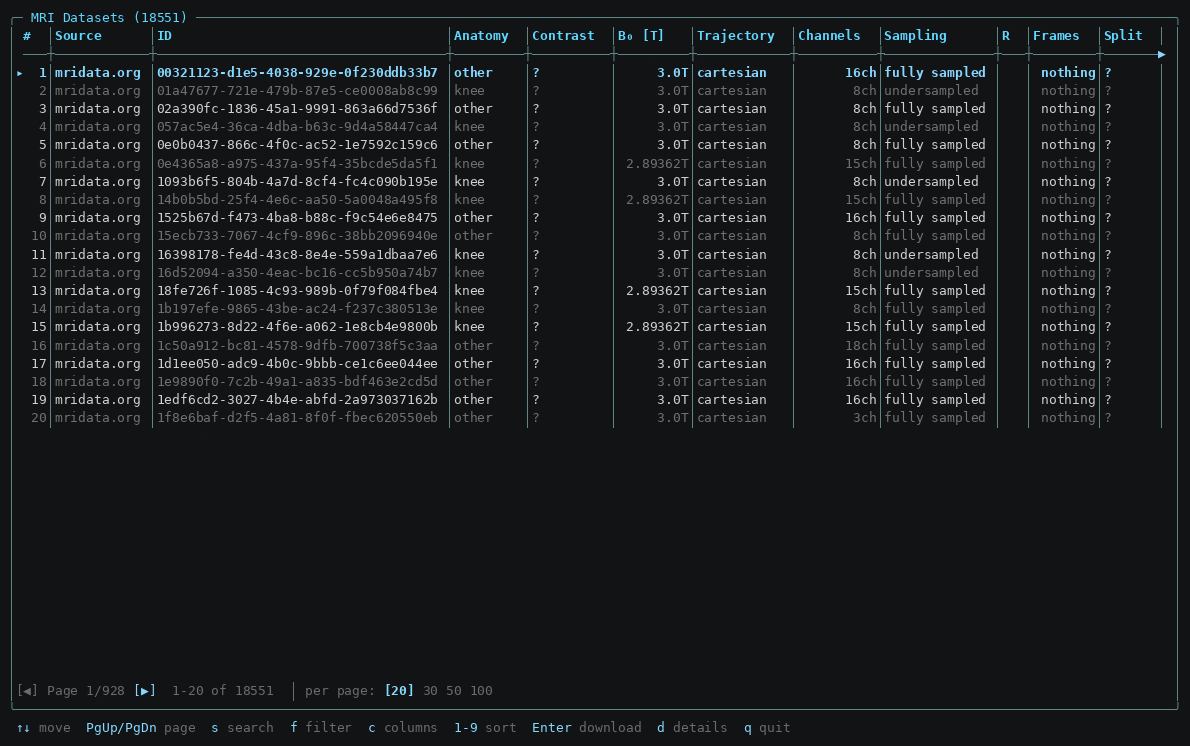Select dataset ID 0e4365a8-a975-437a-95f4-35bcde5da5f1
The width and height of the screenshot is (1190, 746).
pos(298,164)
